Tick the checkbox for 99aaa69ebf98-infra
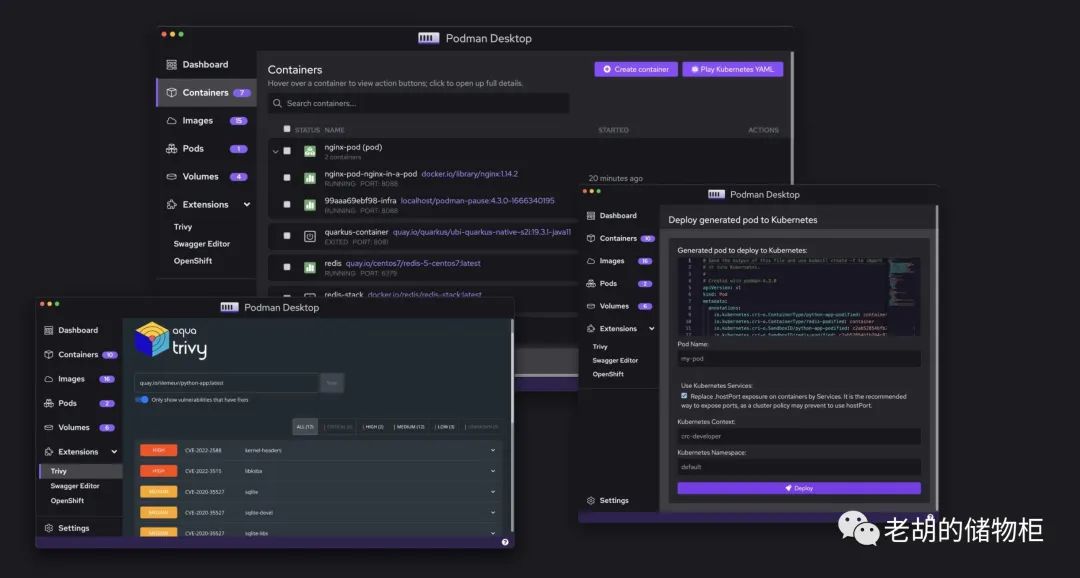Screen dimensions: 1080x578 tap(287, 205)
